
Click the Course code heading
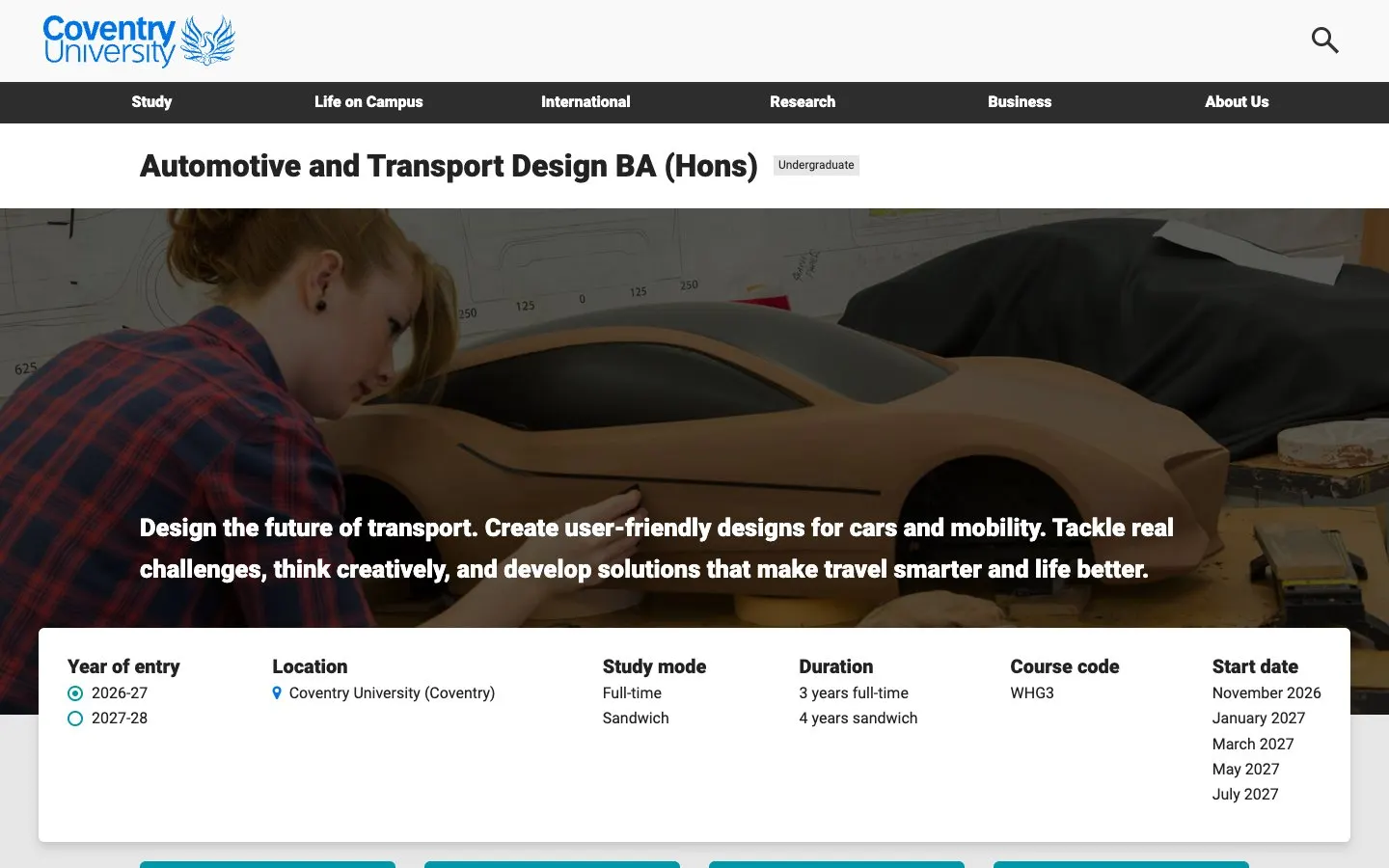click(x=1065, y=666)
